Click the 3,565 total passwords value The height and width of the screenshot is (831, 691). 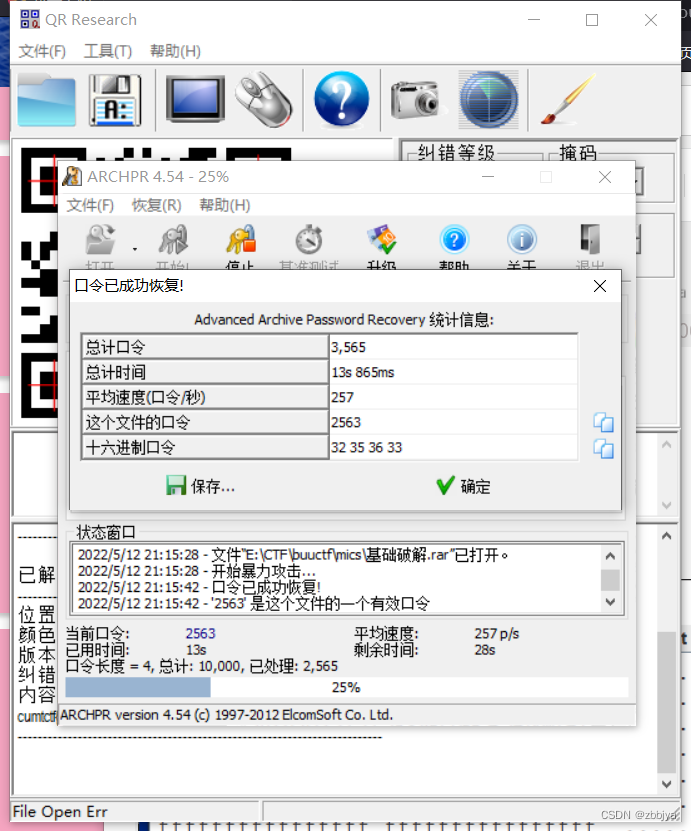[x=454, y=347]
